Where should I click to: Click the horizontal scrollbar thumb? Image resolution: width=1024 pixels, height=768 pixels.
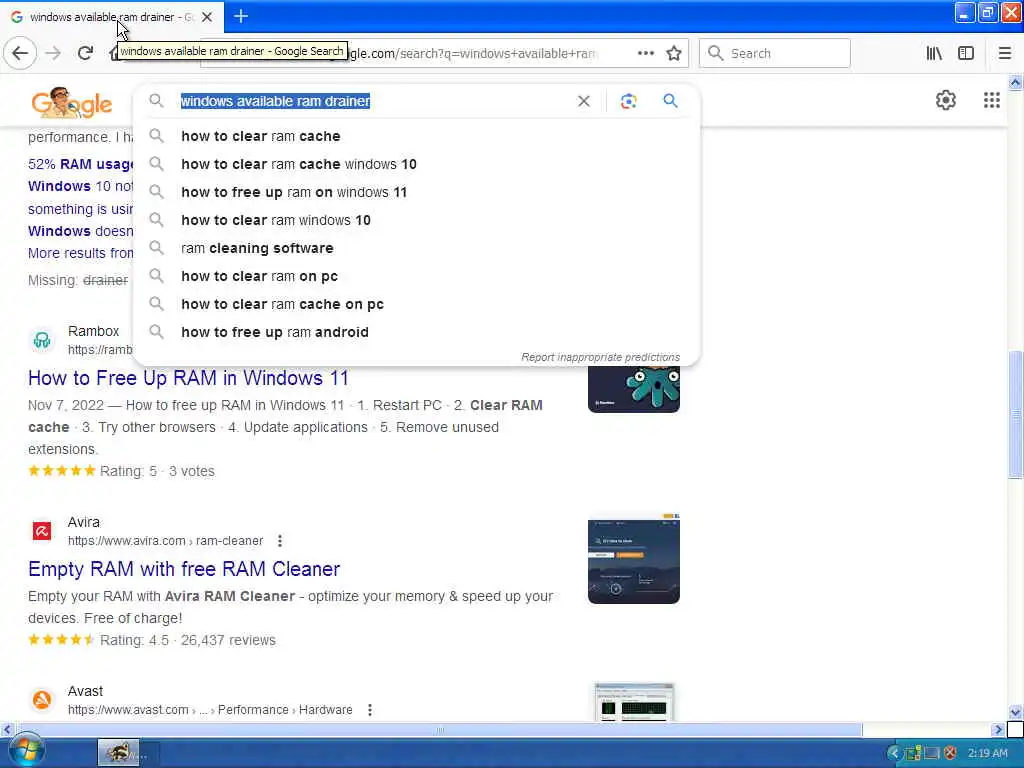tap(439, 729)
